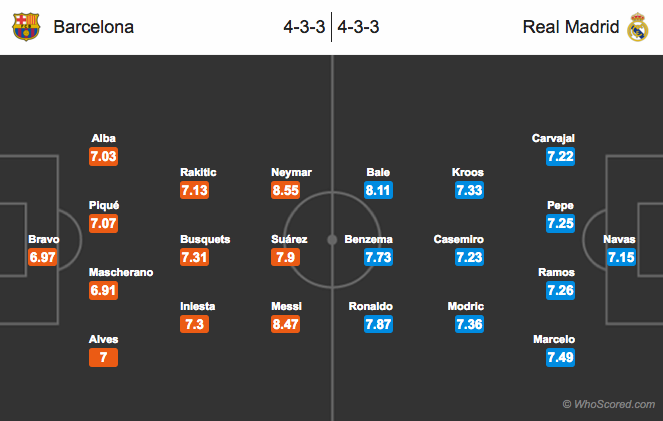Select the Busquets player name
This screenshot has height=421, width=663.
coord(205,240)
